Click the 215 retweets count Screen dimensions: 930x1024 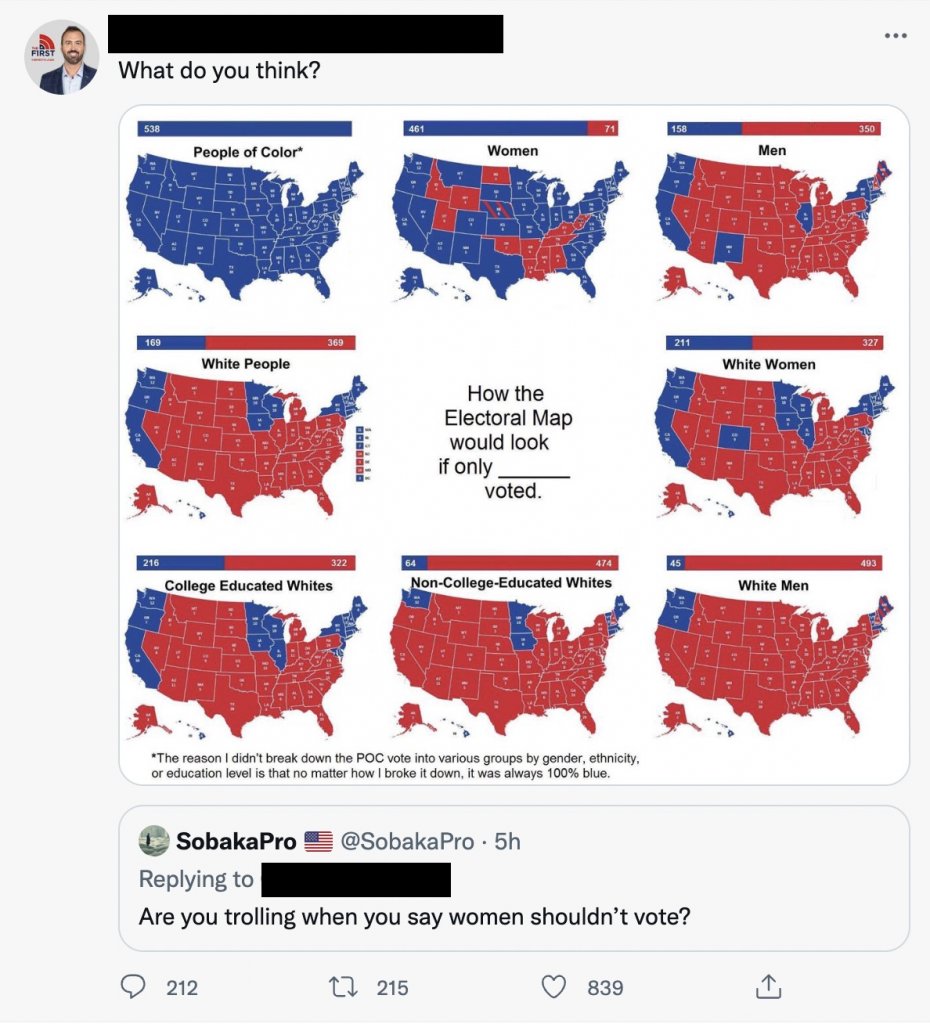(392, 987)
